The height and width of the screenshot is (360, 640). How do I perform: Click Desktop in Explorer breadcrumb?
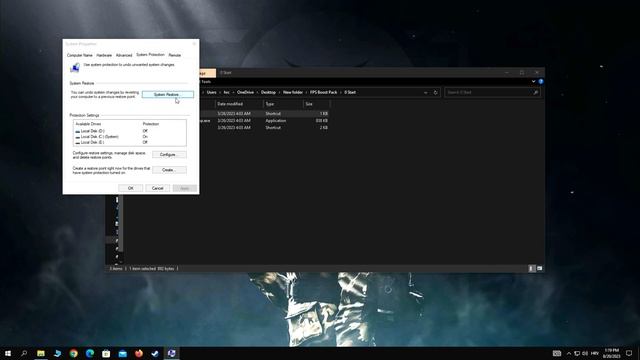click(x=268, y=92)
